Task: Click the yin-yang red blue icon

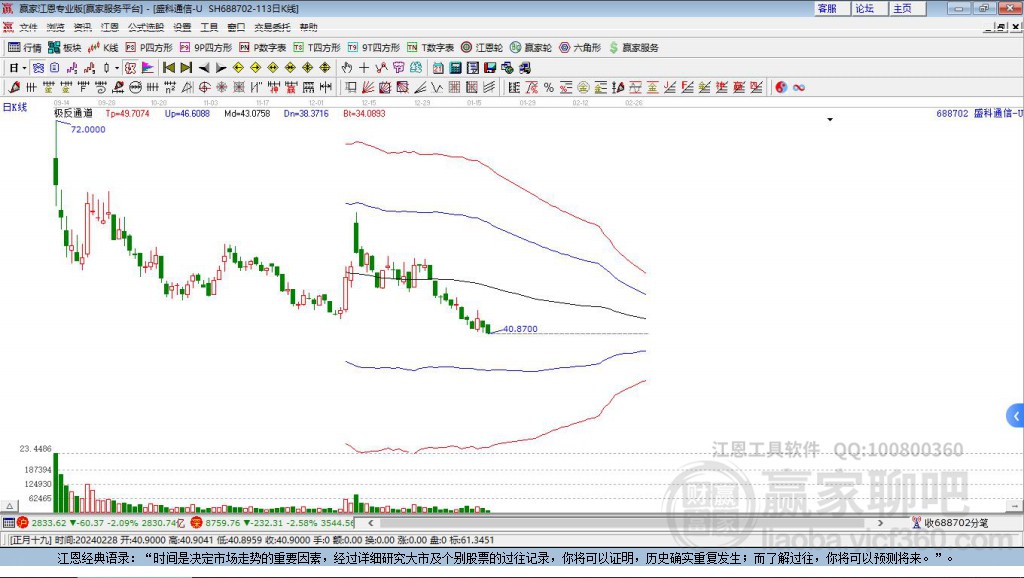Action: point(781,88)
